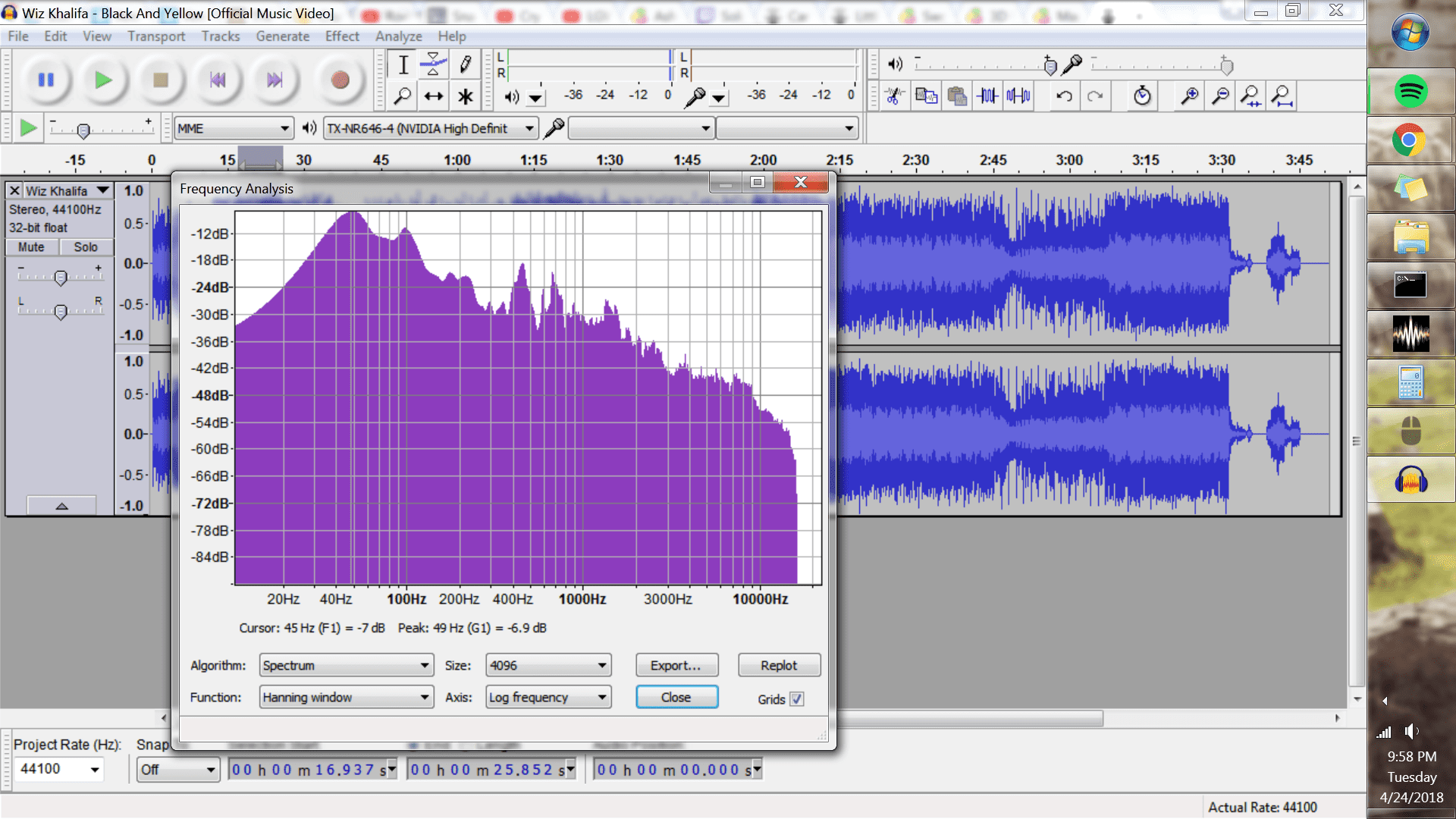Open the TX-NR646-4 playback device dropdown
Viewport: 1456px width, 819px height.
[431, 128]
